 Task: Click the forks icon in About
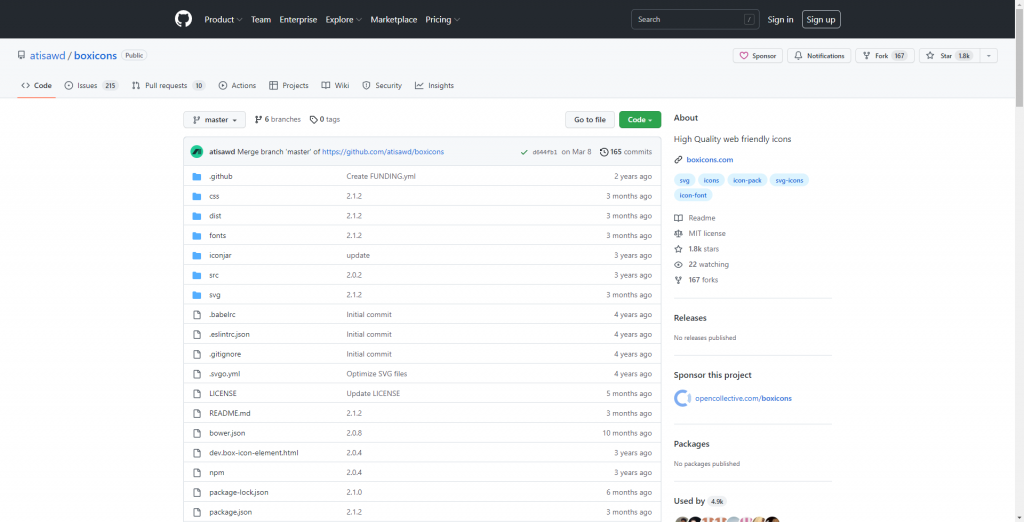(x=679, y=280)
